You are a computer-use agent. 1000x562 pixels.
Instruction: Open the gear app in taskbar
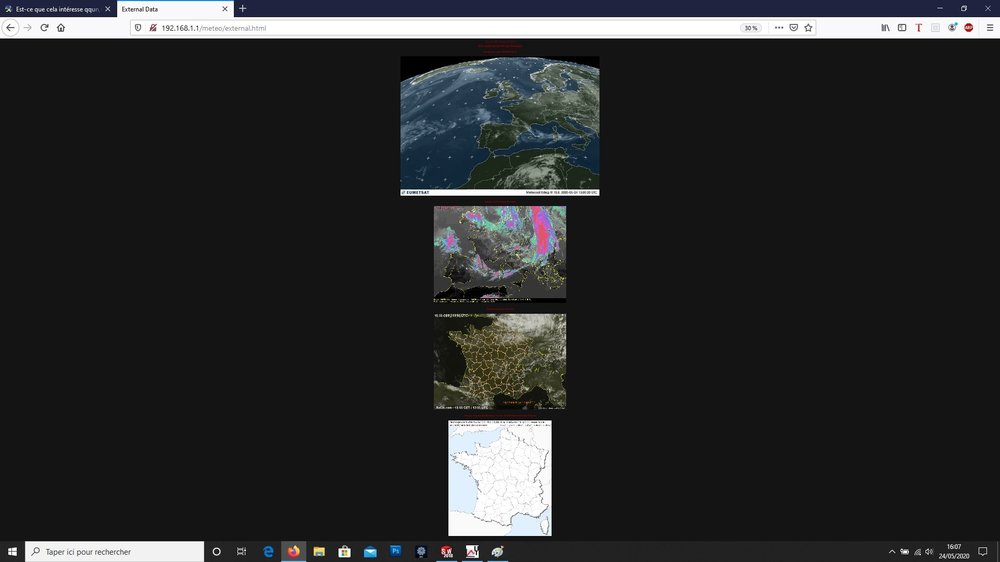tap(421, 551)
